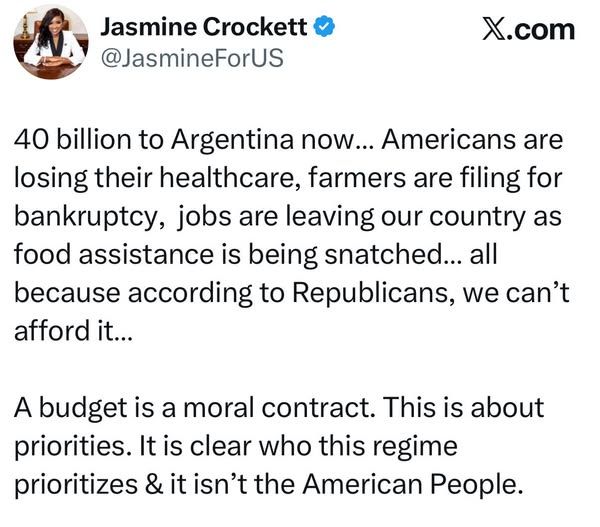Open the @JasmineForUS handle link
The width and height of the screenshot is (600, 527).
[x=191, y=58]
